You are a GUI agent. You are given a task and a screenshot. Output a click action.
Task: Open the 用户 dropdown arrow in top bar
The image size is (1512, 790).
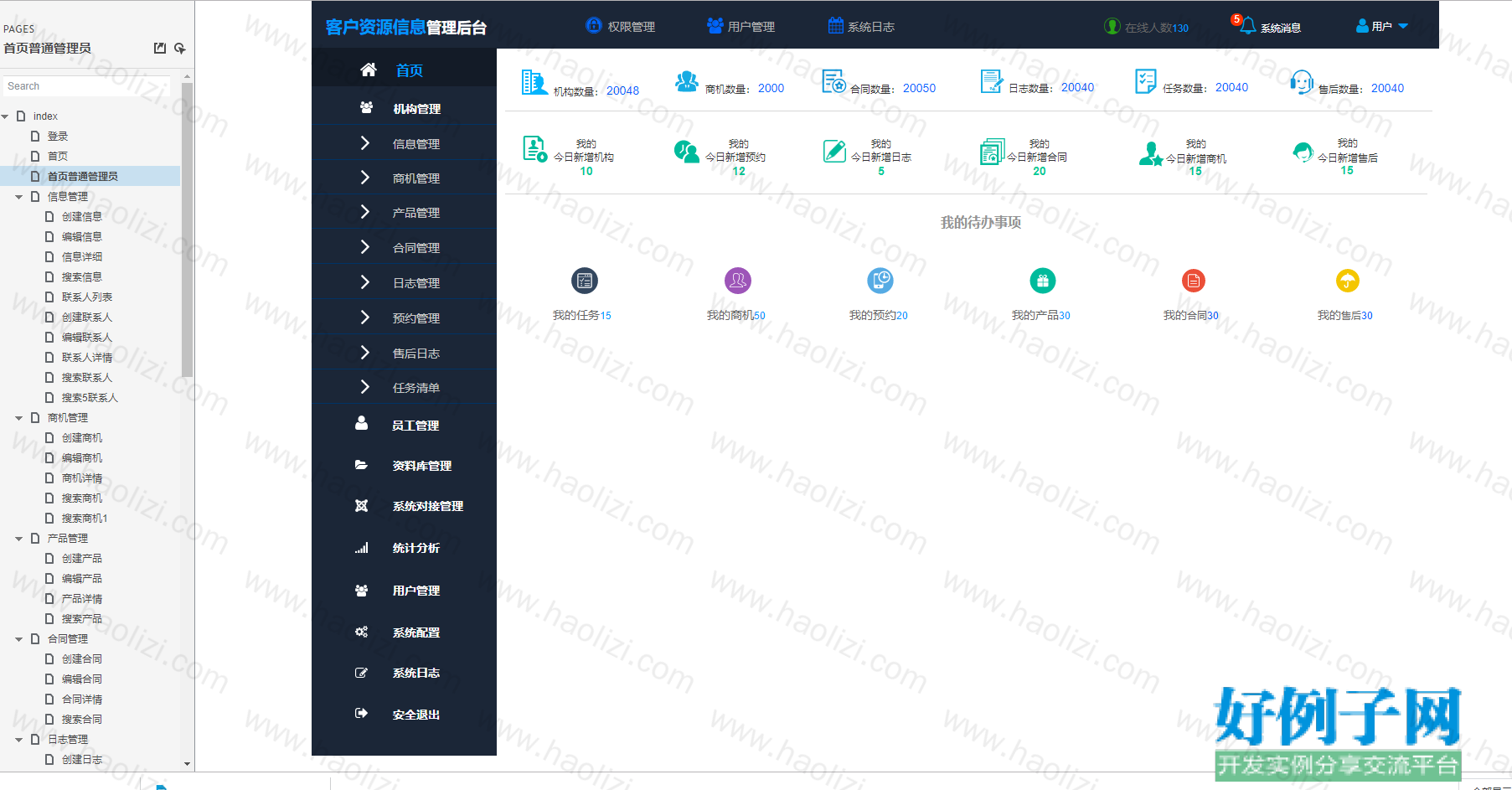[x=1403, y=26]
